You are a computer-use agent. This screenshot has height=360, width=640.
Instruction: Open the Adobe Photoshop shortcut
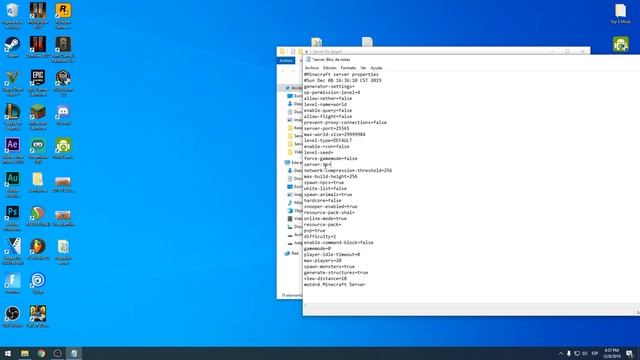coord(12,218)
